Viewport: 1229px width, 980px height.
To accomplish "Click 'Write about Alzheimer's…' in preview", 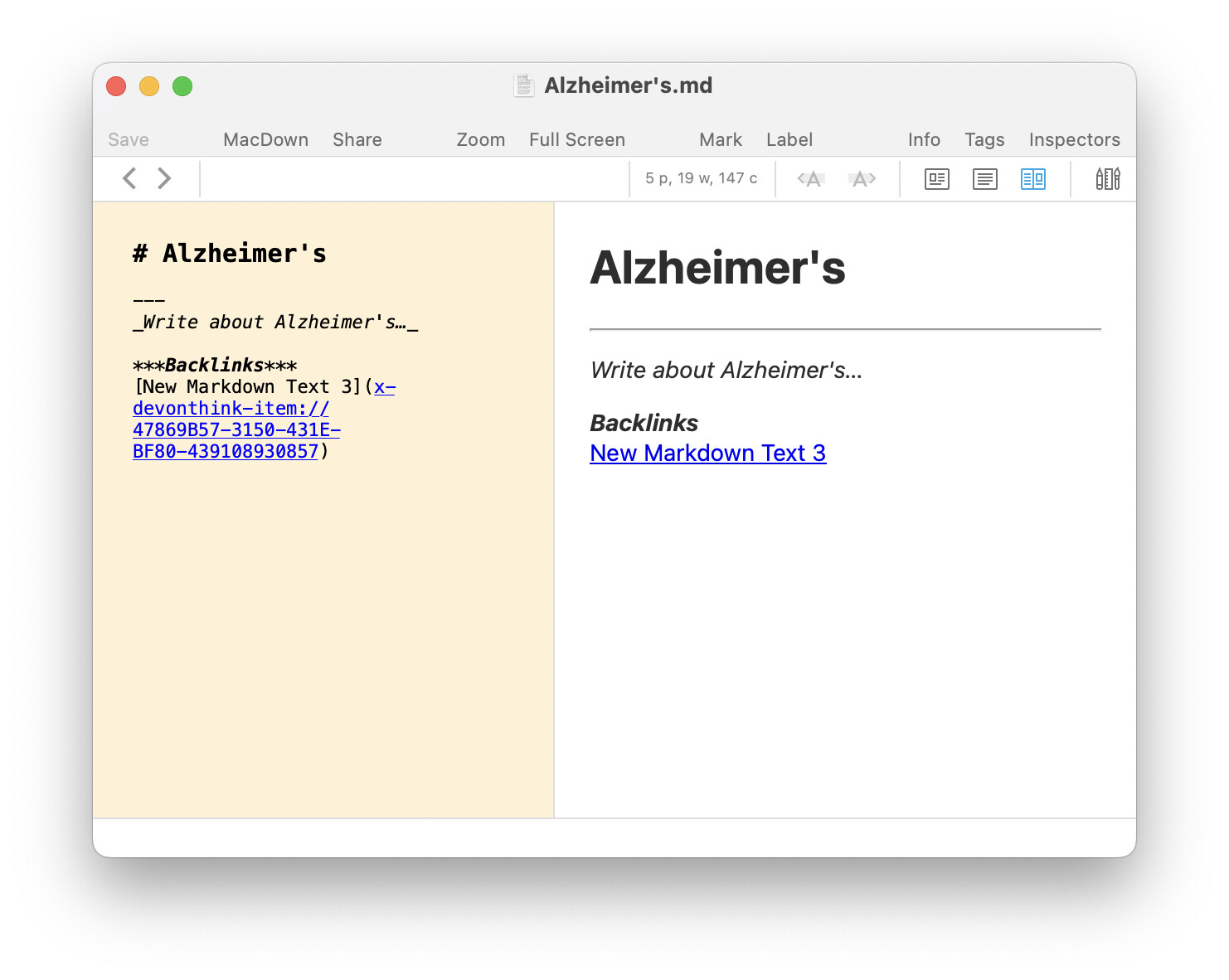I will (726, 370).
